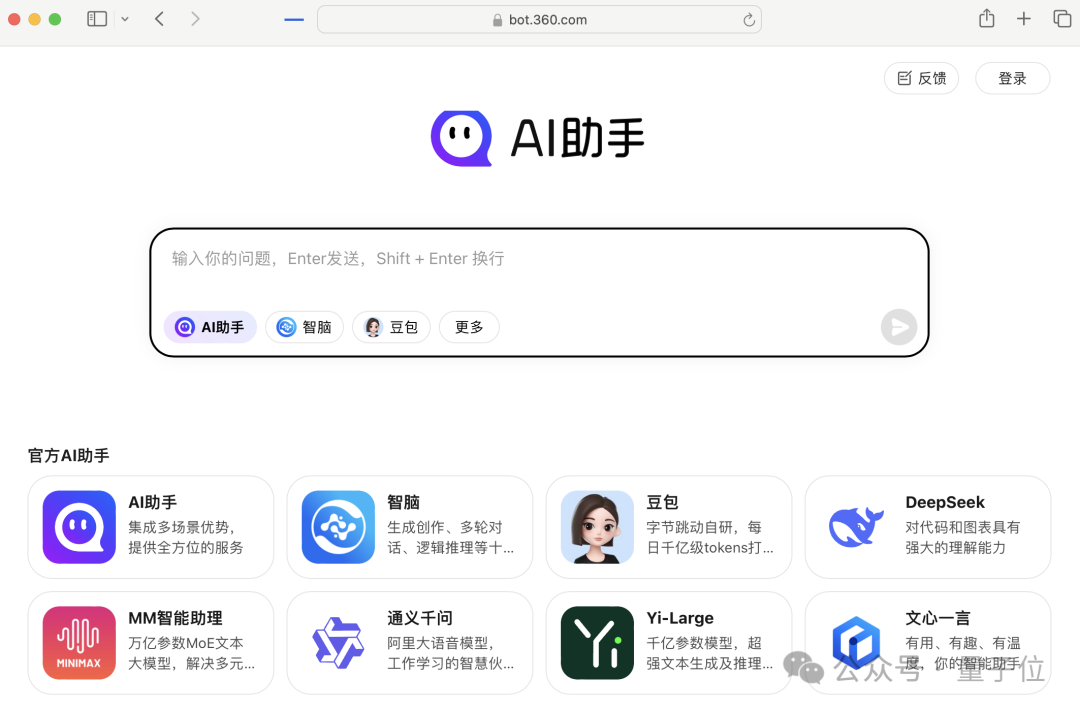The width and height of the screenshot is (1080, 712).
Task: Click the MM智能助理 MiniMax icon
Action: 78,643
